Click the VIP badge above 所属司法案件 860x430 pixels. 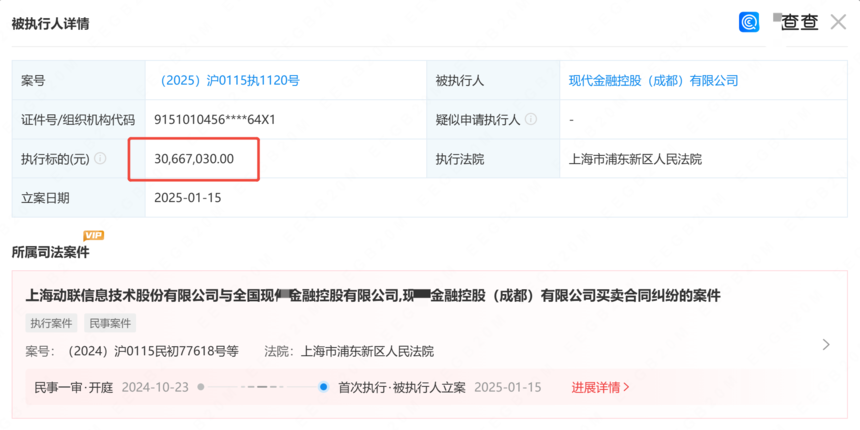click(93, 235)
